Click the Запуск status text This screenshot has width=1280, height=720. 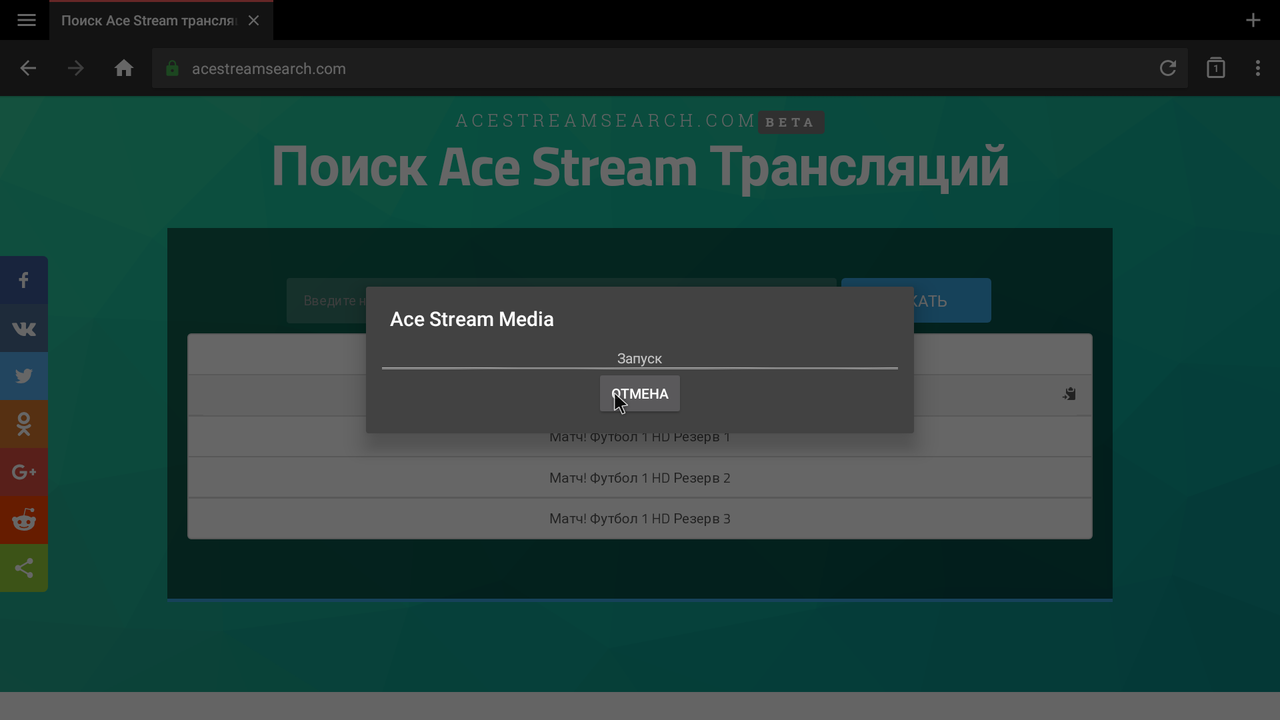(x=640, y=358)
